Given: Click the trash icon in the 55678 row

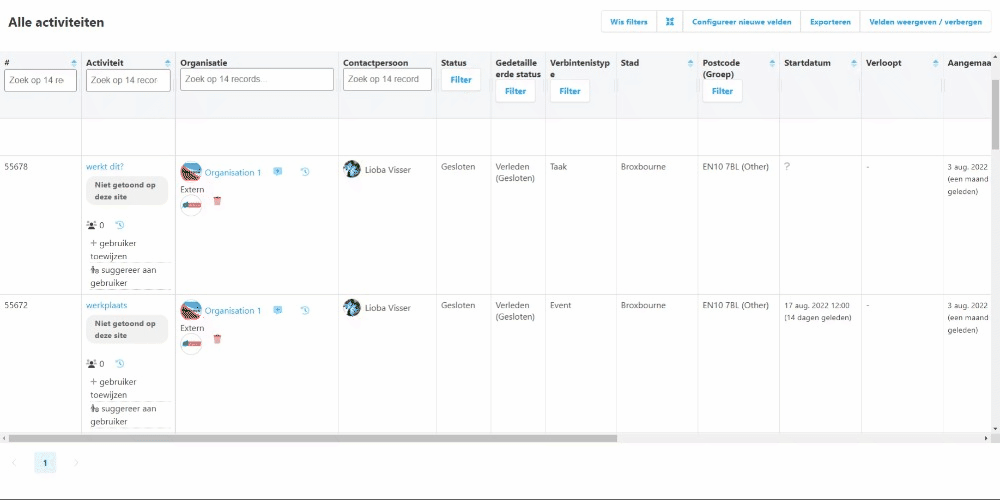Looking at the screenshot, I should pos(217,200).
